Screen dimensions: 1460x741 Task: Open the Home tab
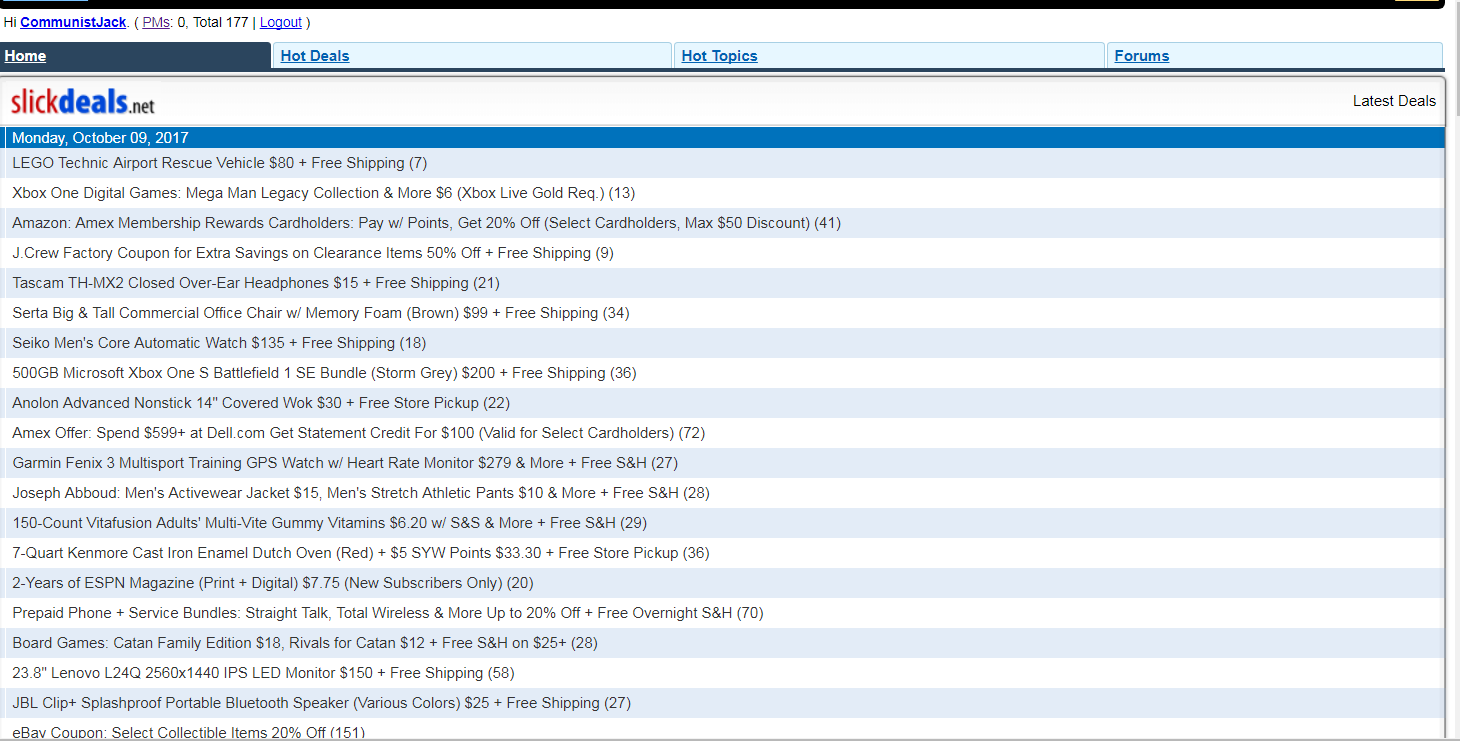pos(25,56)
